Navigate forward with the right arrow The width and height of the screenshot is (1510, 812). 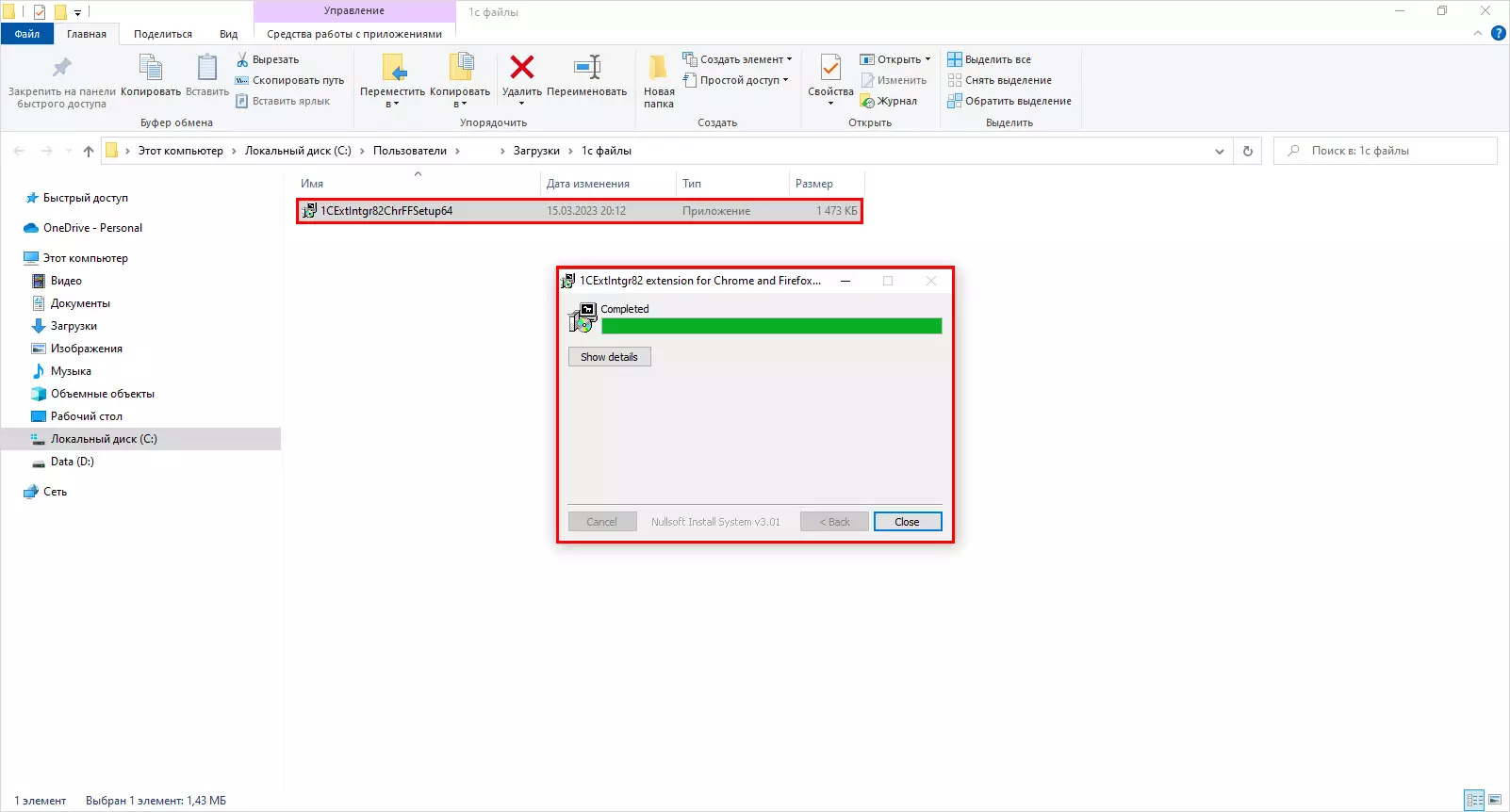[47, 151]
